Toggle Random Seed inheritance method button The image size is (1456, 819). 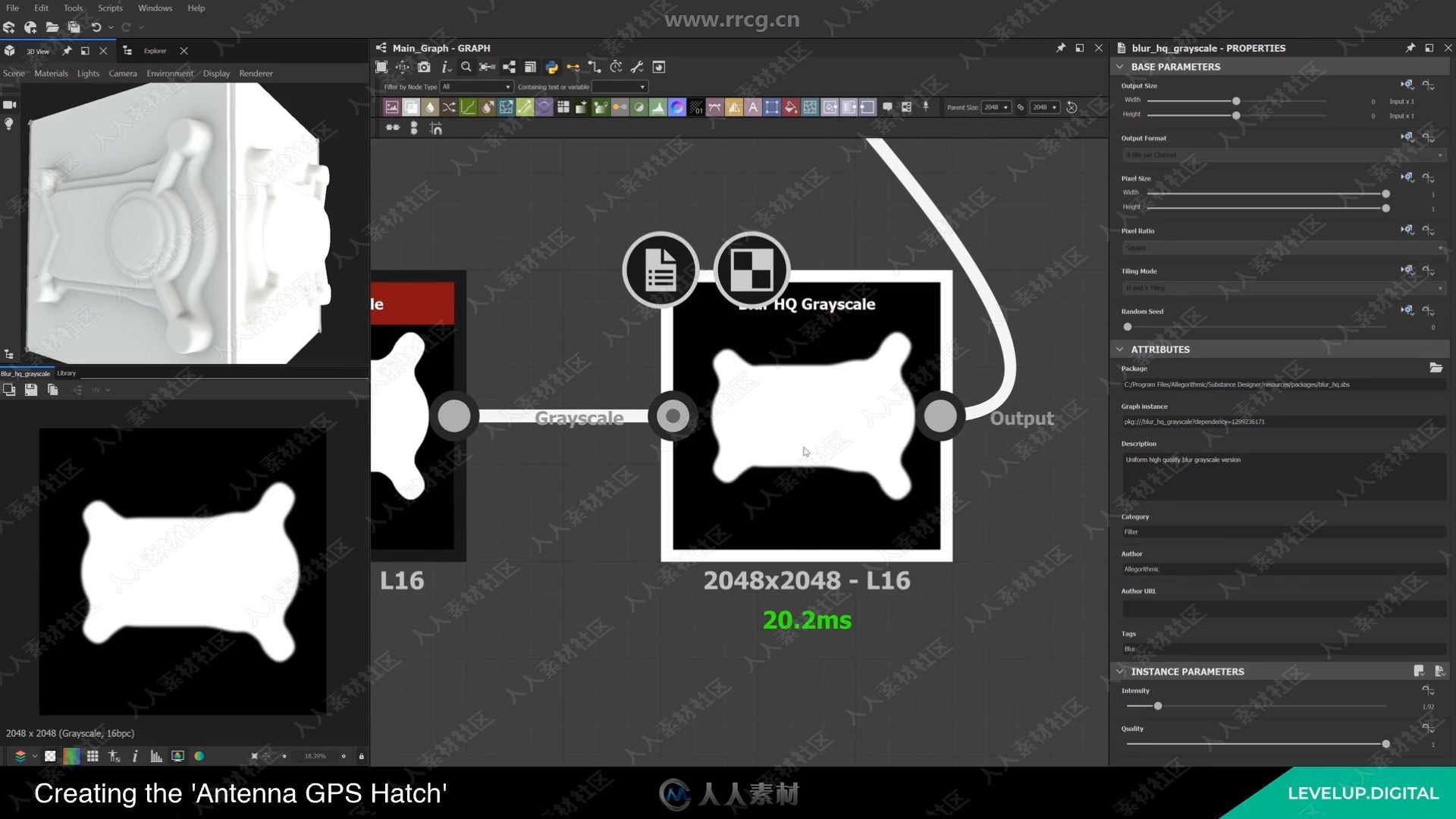(x=1407, y=311)
